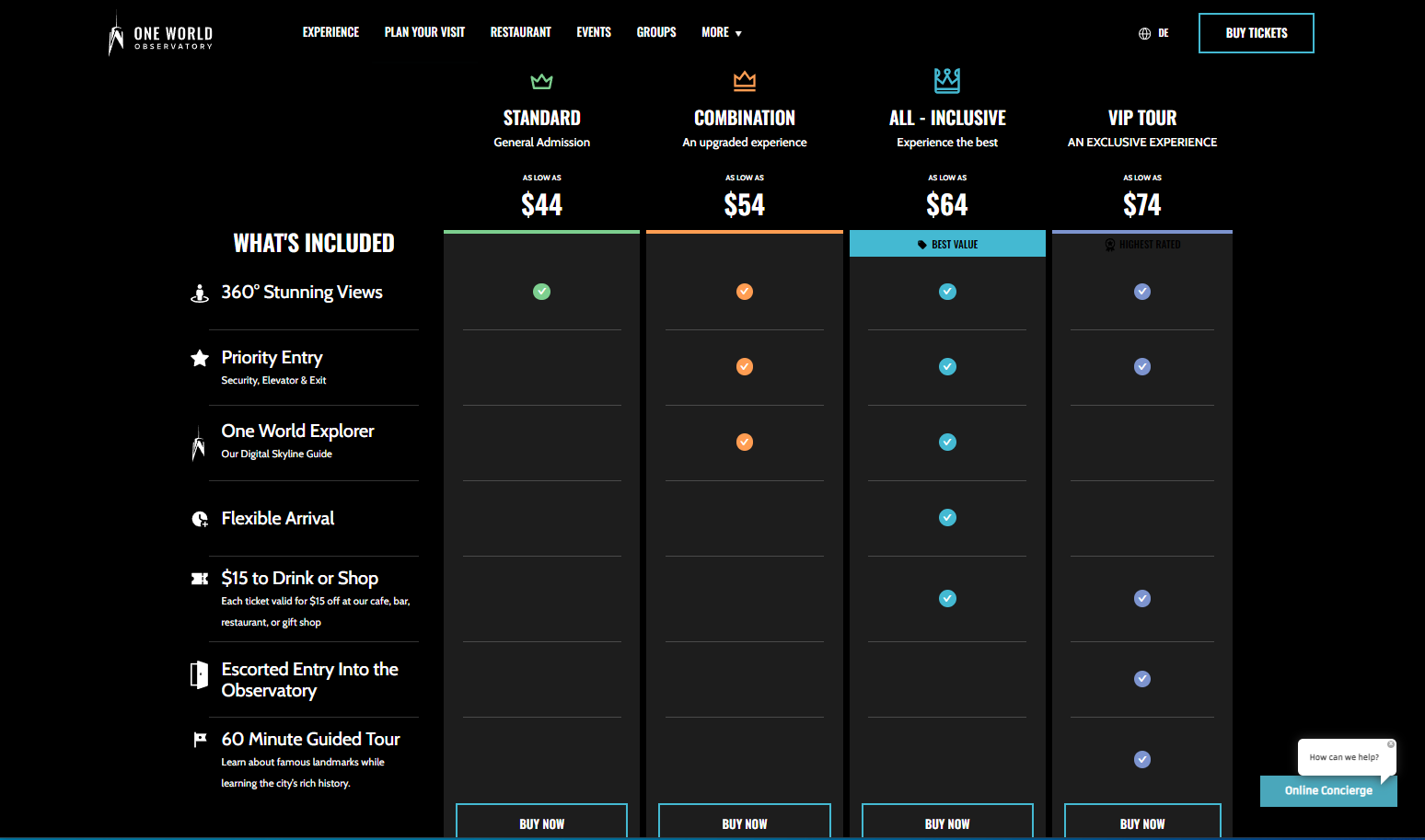Click the $15 to Drink or Shop ticket icon

(x=200, y=579)
